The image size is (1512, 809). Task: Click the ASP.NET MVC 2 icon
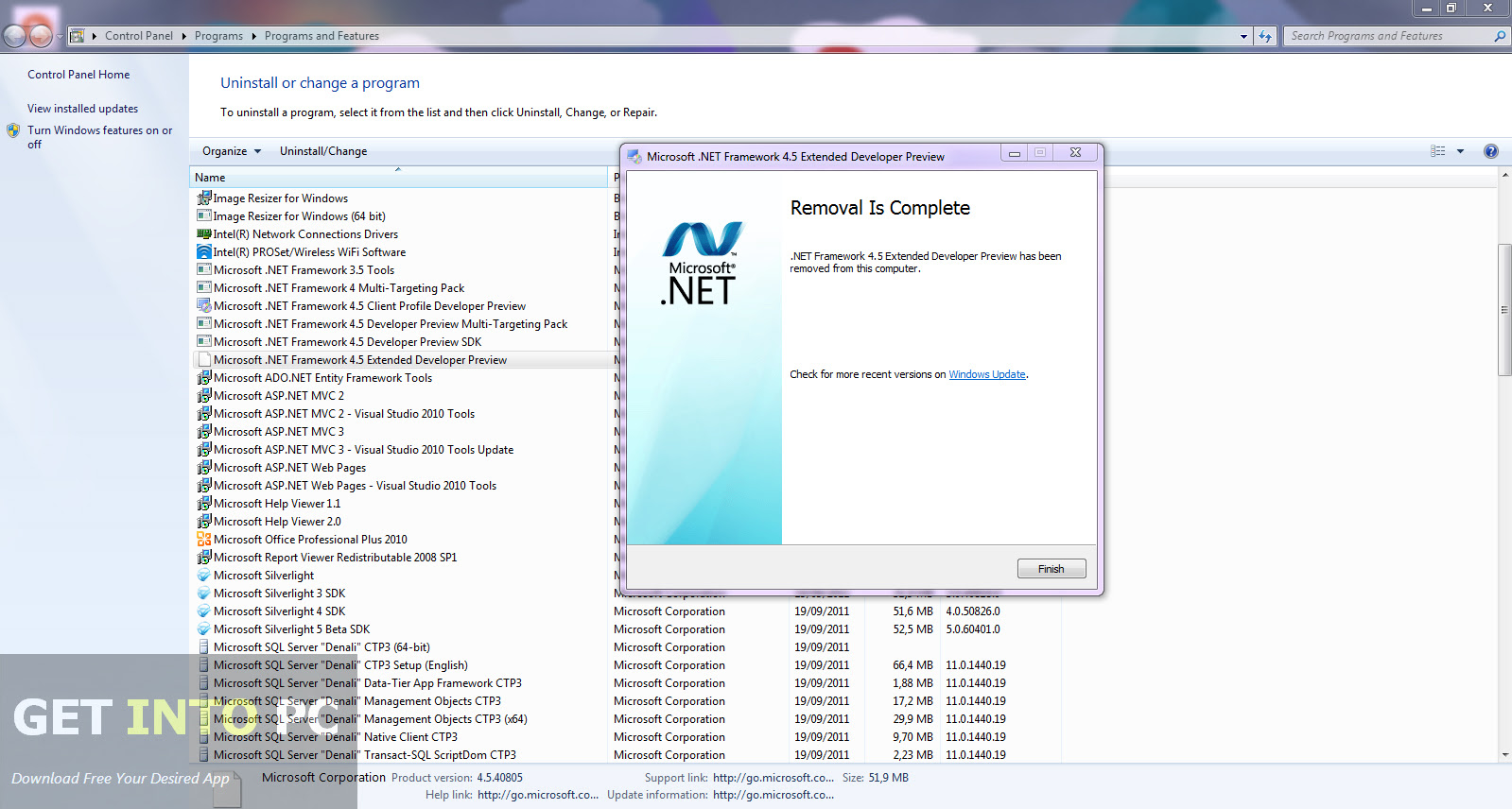(204, 396)
